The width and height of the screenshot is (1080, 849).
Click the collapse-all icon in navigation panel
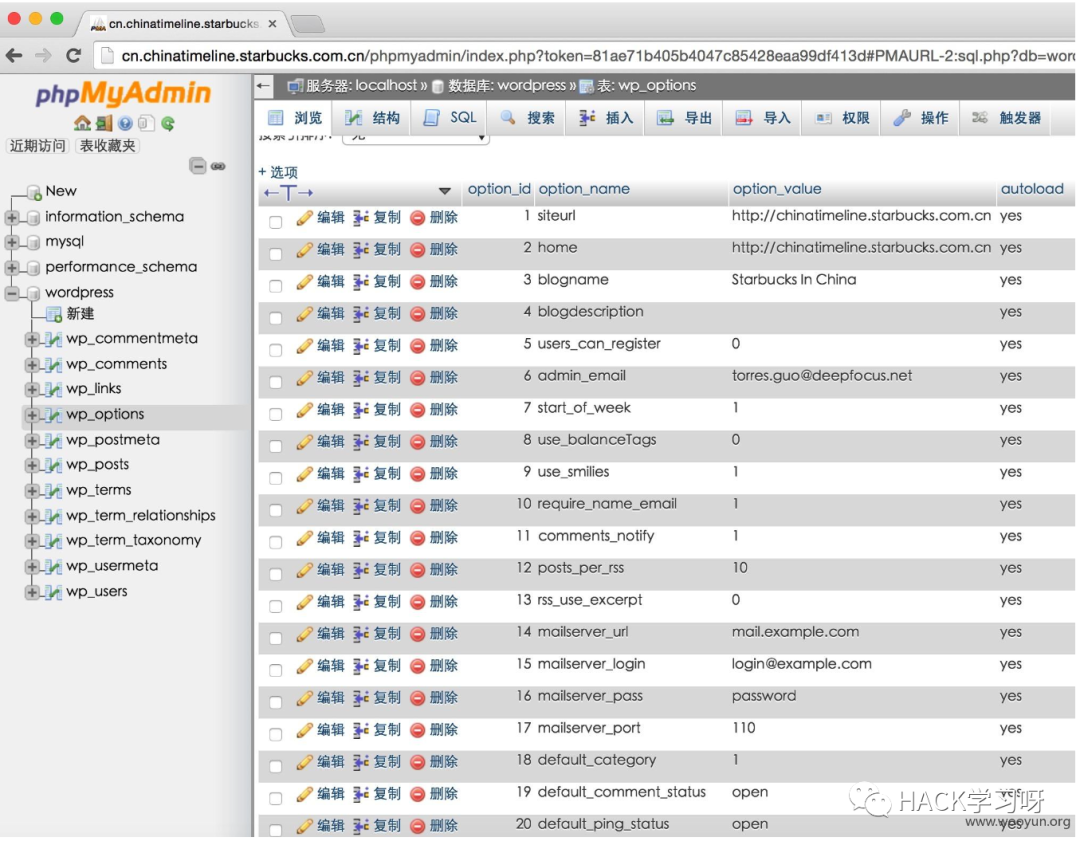(198, 166)
